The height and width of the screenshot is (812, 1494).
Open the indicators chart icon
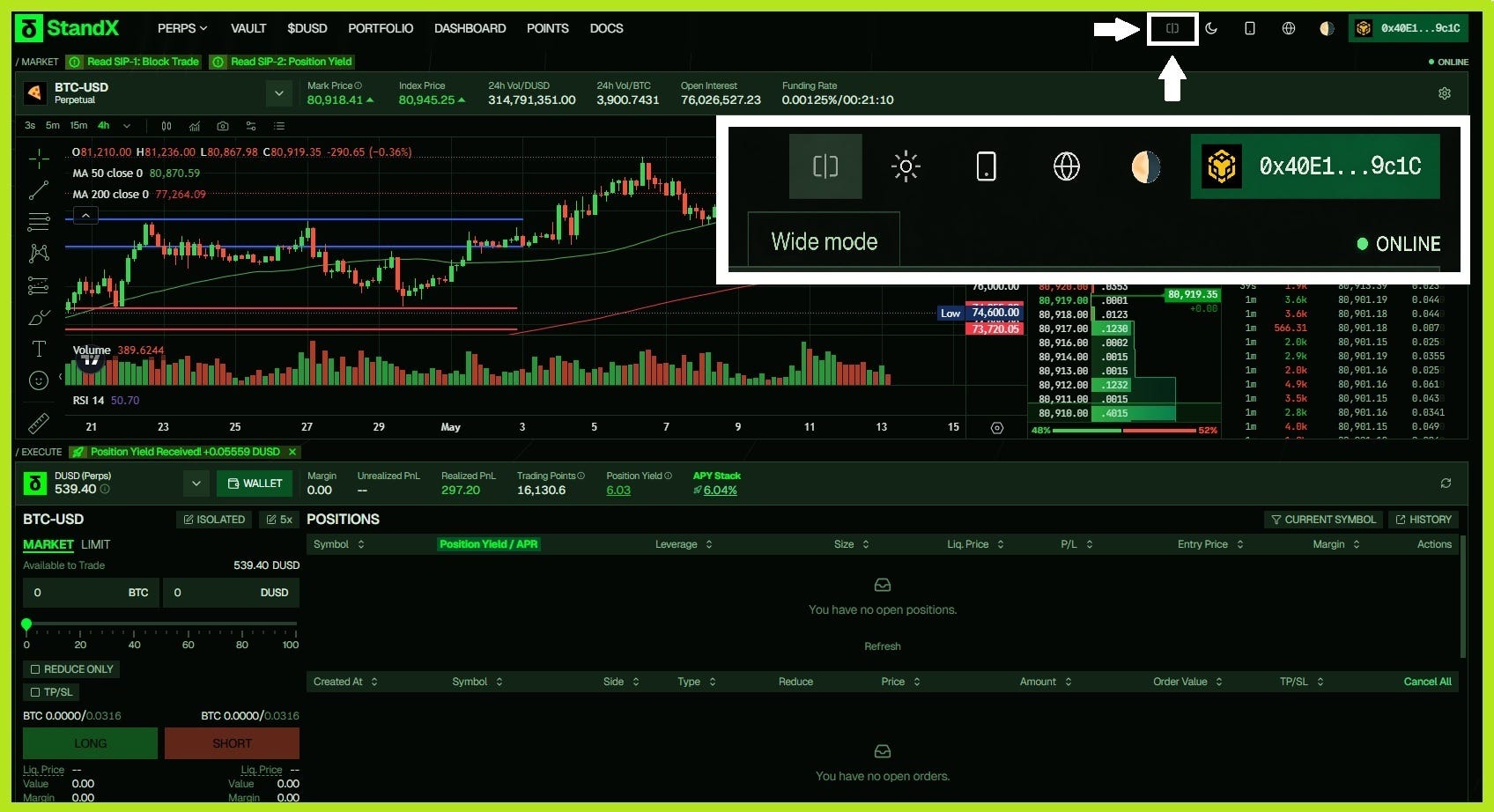(x=195, y=126)
